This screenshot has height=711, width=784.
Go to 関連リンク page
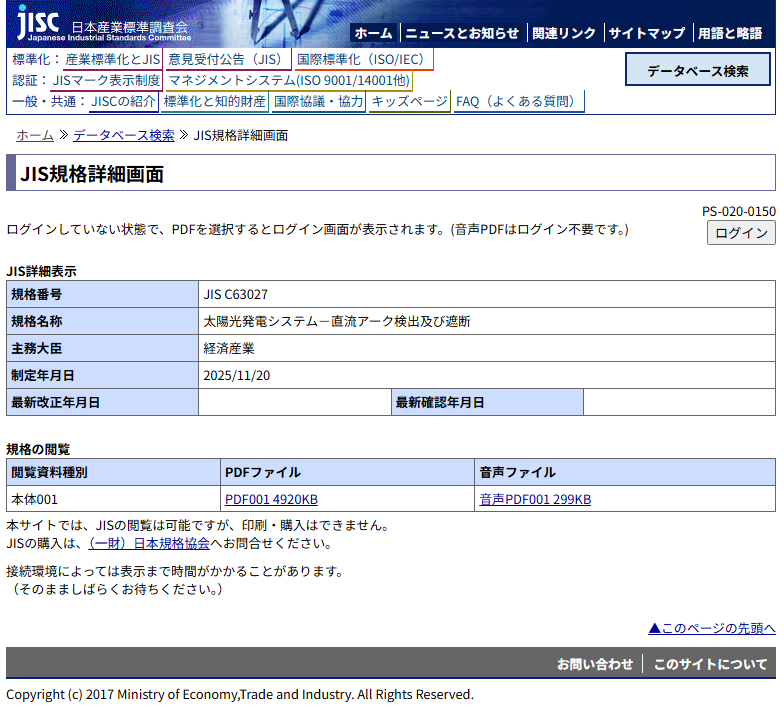pos(563,33)
